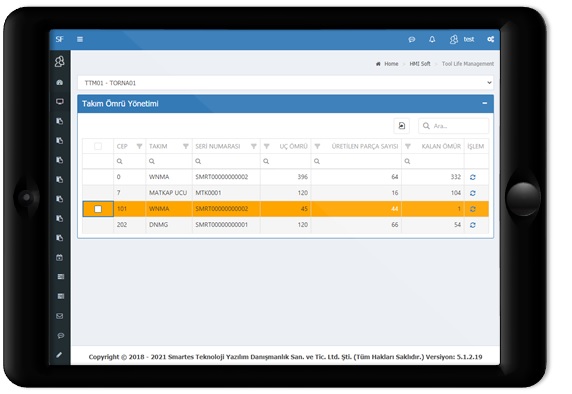572x394 pixels.
Task: Click the export file icon button
Action: 402,126
